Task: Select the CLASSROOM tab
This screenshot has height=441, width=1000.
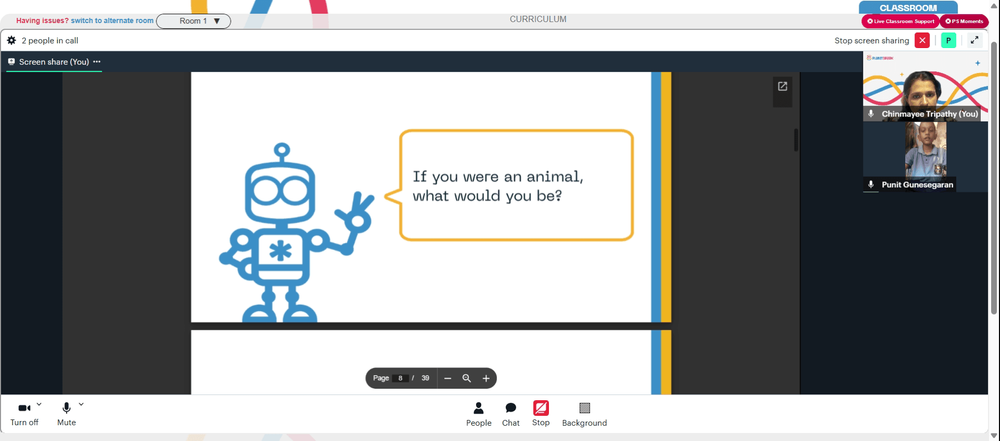Action: (908, 8)
